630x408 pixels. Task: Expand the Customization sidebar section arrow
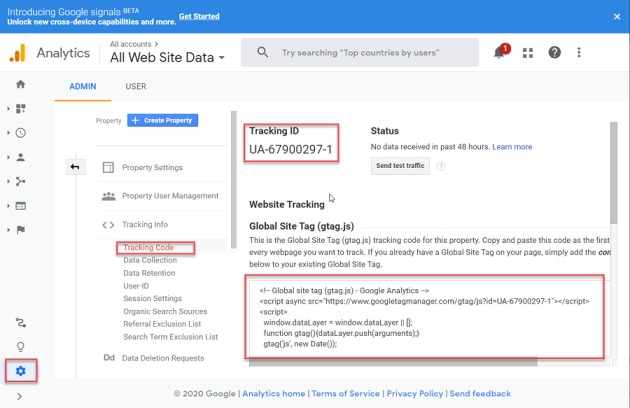[x=8, y=109]
